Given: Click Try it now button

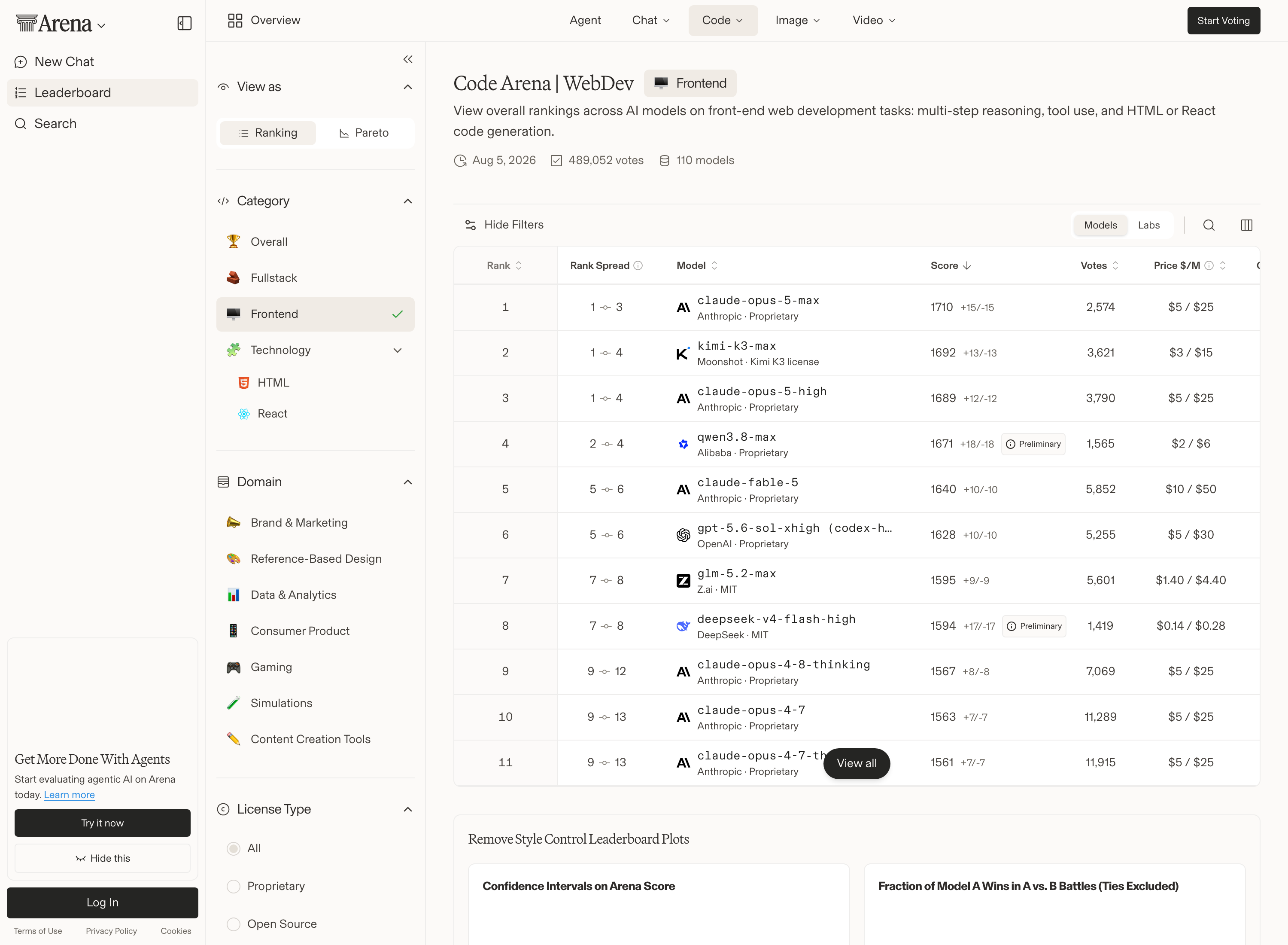Looking at the screenshot, I should coord(102,823).
